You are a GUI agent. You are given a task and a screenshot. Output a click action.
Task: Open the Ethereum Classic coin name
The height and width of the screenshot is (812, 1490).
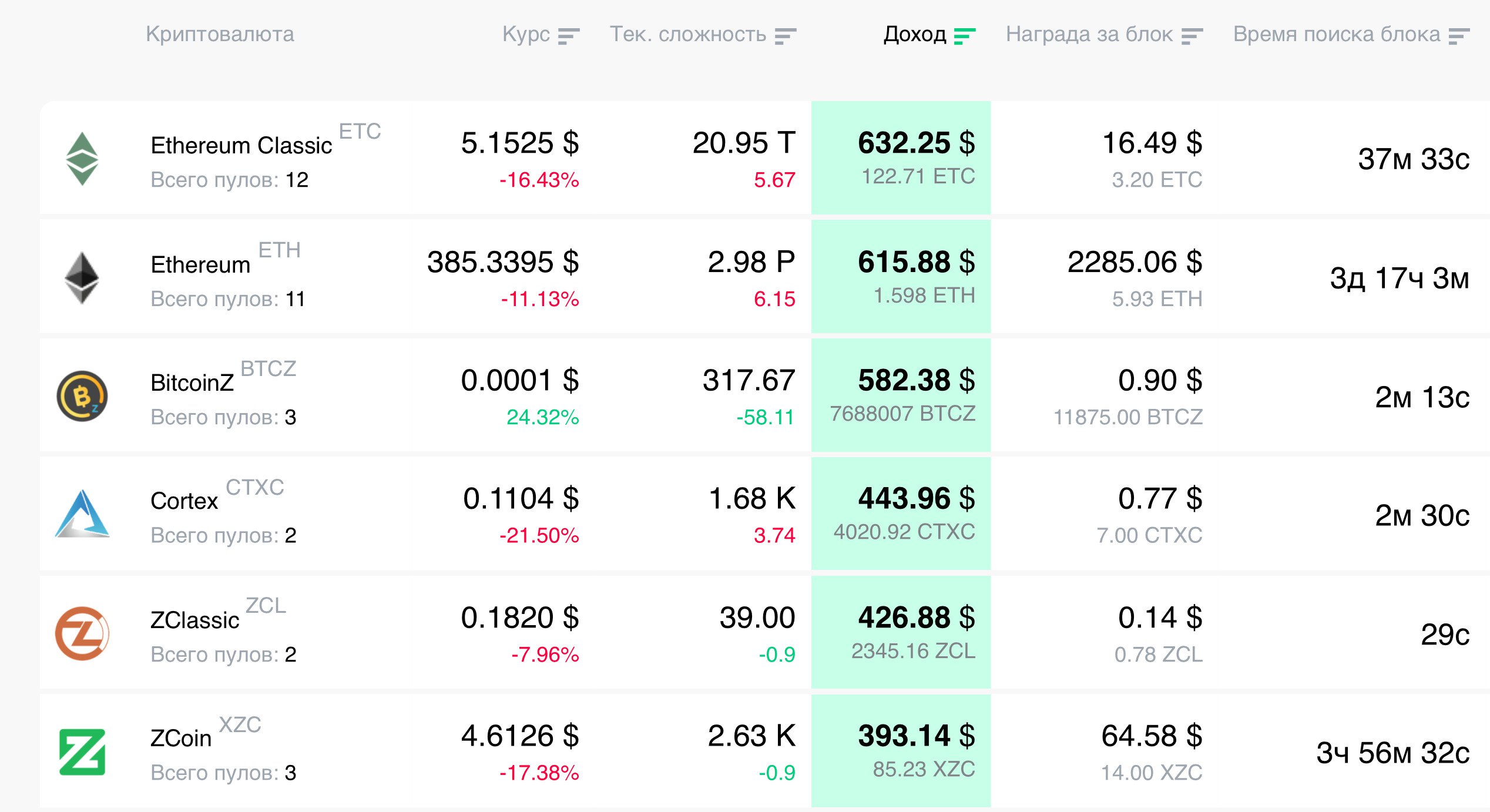point(241,145)
